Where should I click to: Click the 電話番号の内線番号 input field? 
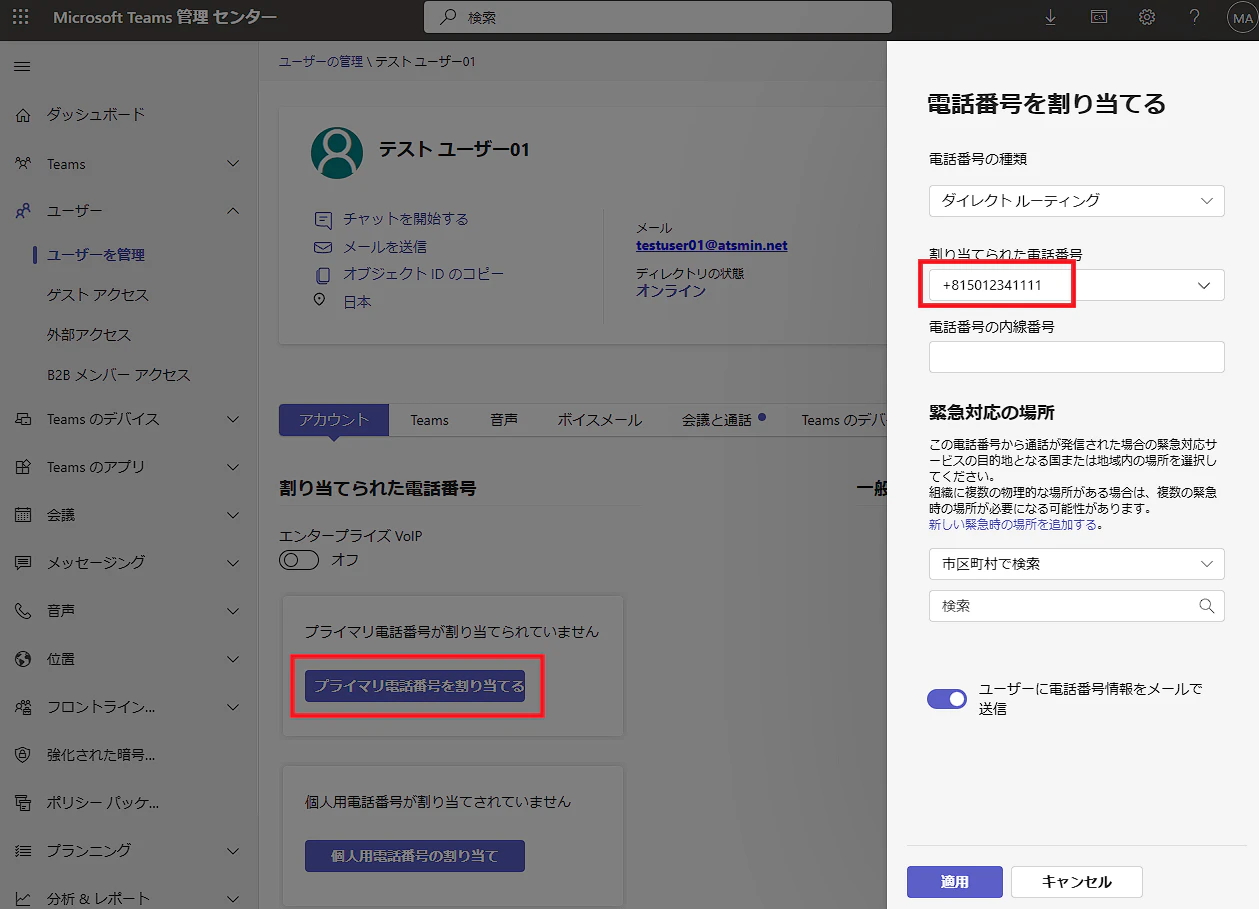(x=1076, y=357)
